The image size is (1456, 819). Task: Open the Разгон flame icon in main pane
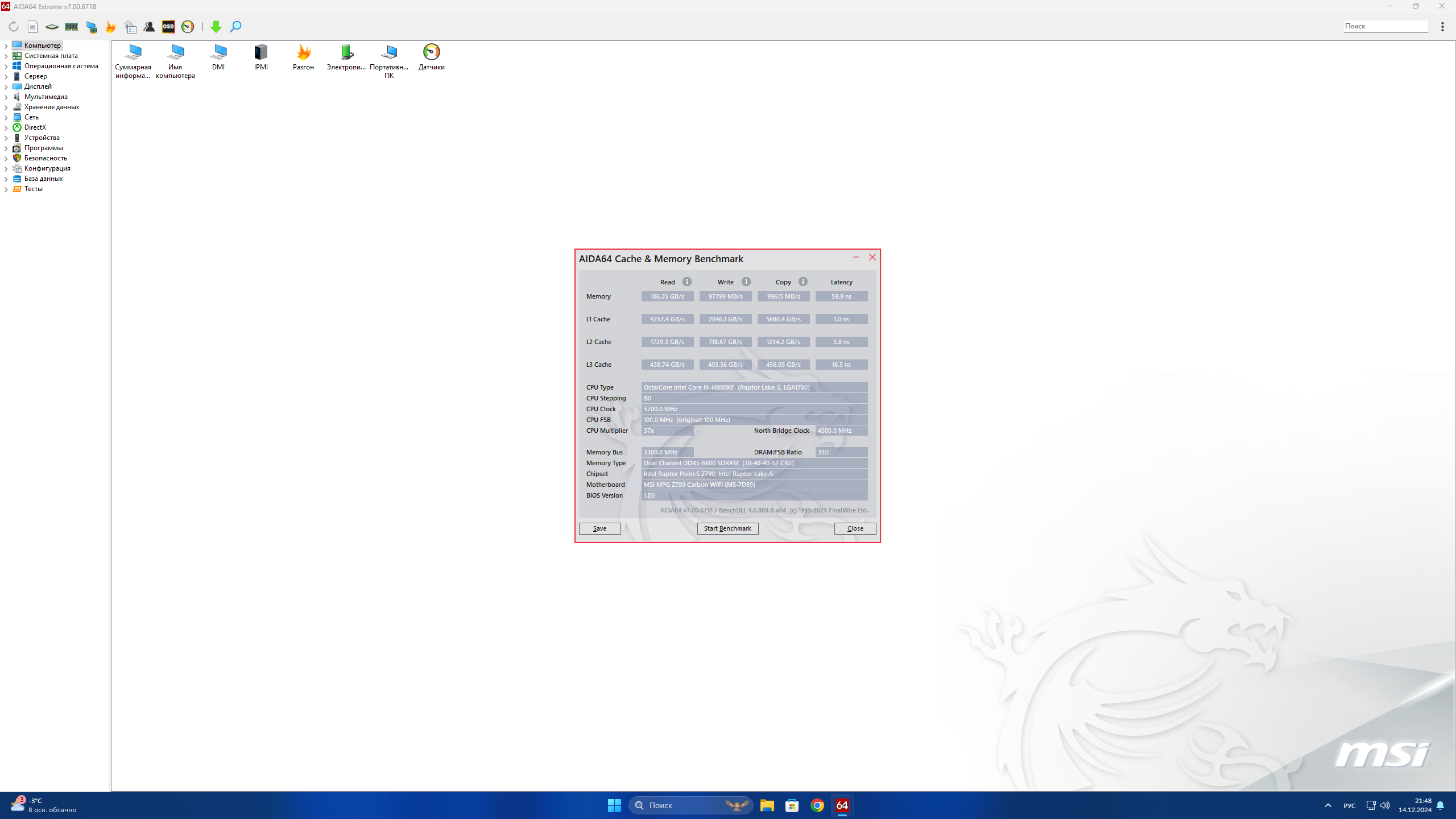(x=303, y=53)
